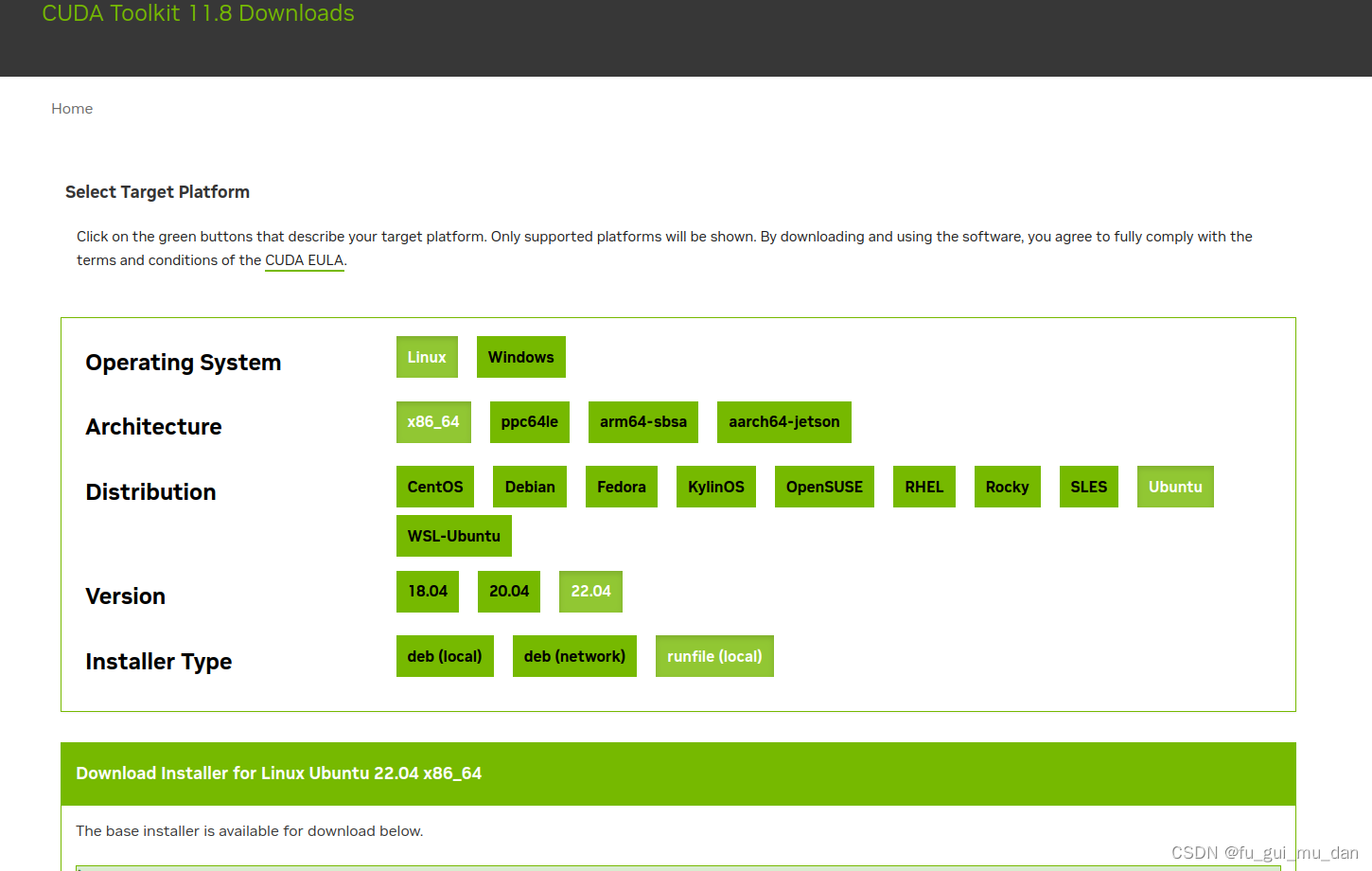Choose runfile (local) installer type
Image resolution: width=1372 pixels, height=871 pixels.
pos(714,656)
